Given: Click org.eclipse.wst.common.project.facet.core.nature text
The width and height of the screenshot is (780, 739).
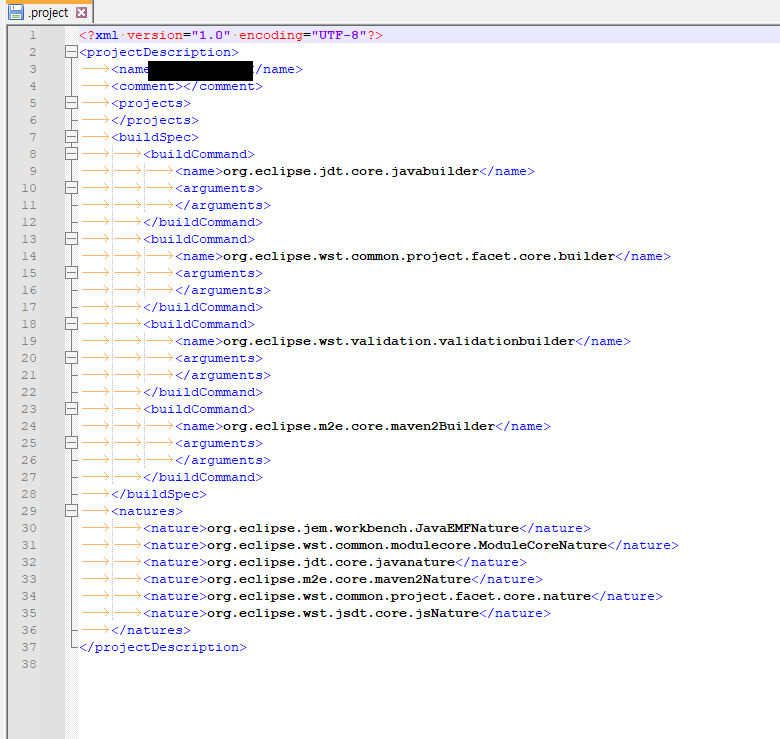Looking at the screenshot, I should point(399,596).
